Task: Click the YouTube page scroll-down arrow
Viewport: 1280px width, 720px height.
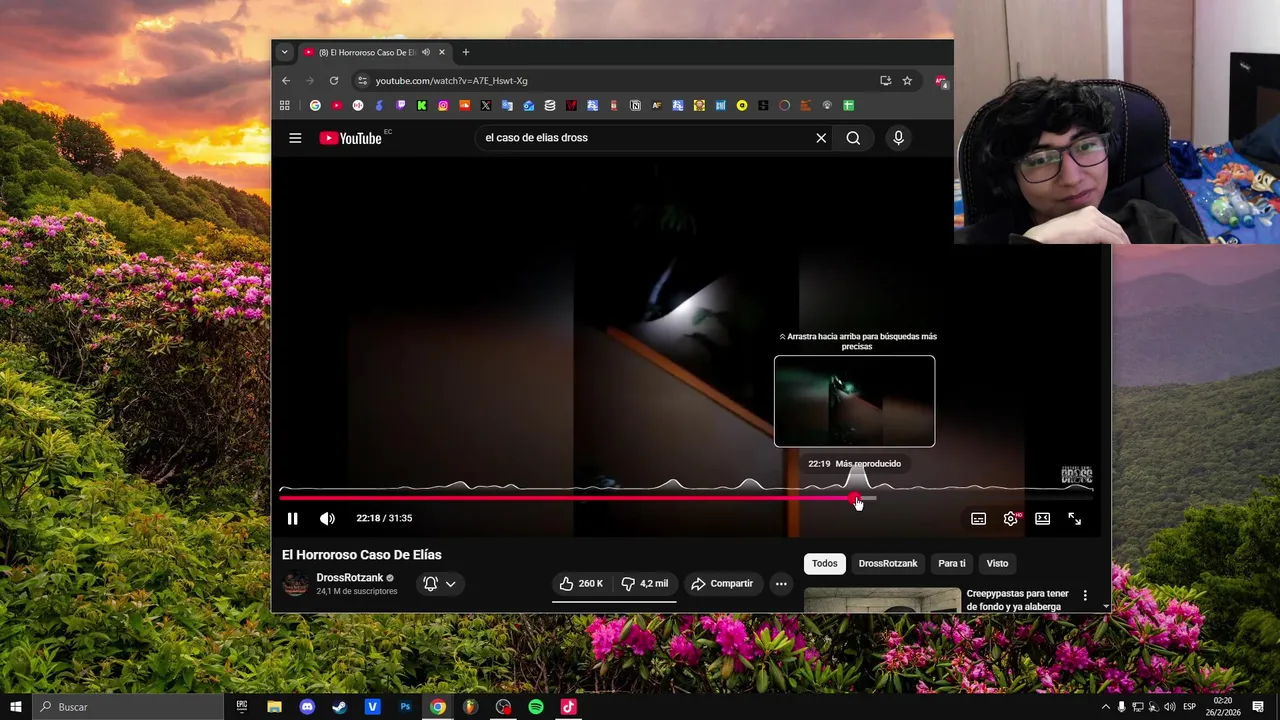Action: (x=1105, y=606)
